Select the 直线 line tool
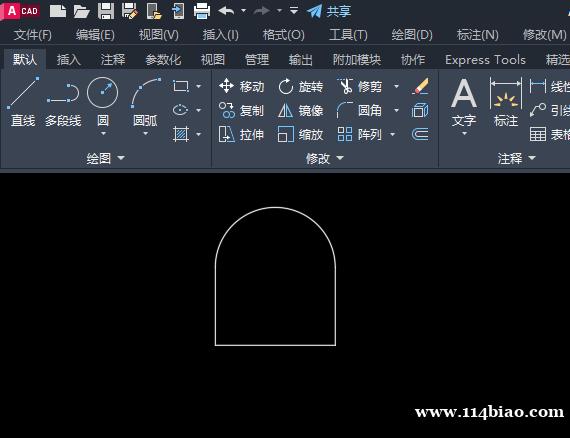This screenshot has height=438, width=570. (23, 101)
